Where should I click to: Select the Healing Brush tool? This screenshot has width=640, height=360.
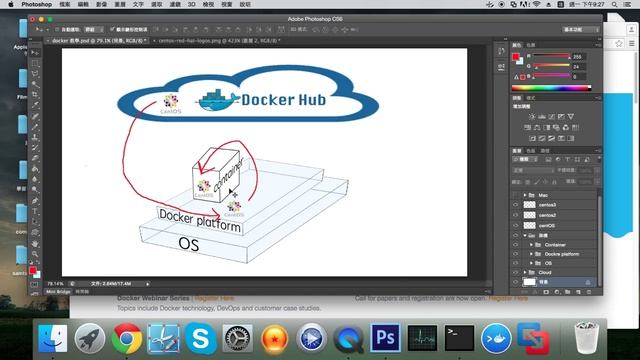tap(35, 116)
